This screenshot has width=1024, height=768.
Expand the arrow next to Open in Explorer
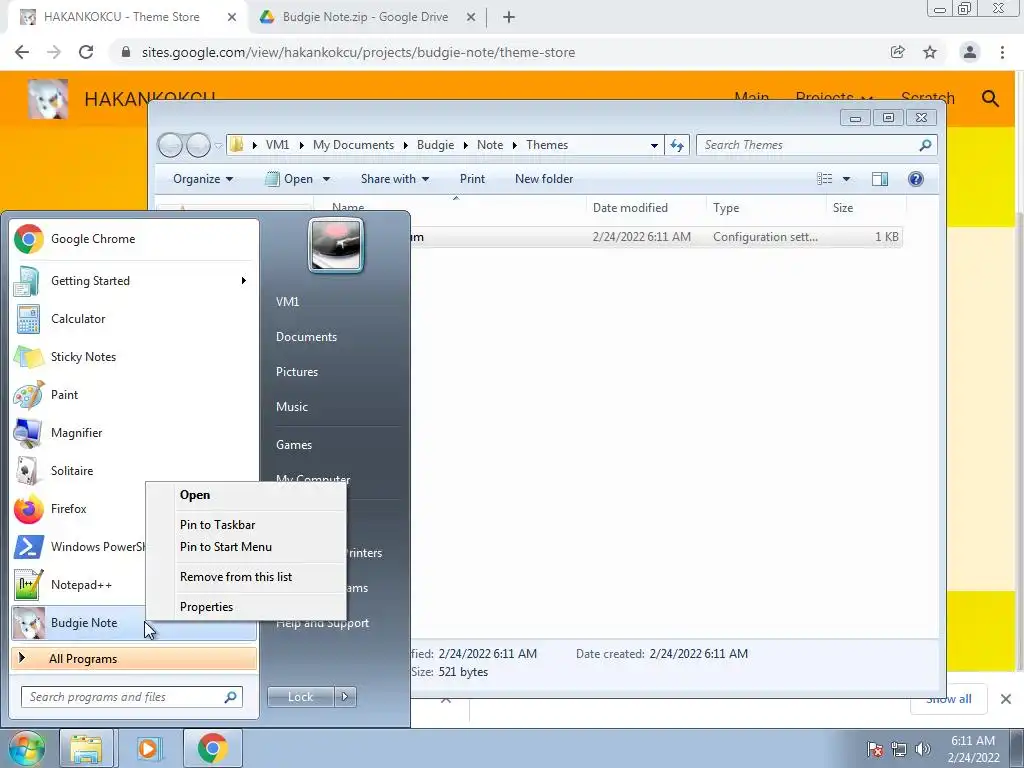click(x=326, y=179)
